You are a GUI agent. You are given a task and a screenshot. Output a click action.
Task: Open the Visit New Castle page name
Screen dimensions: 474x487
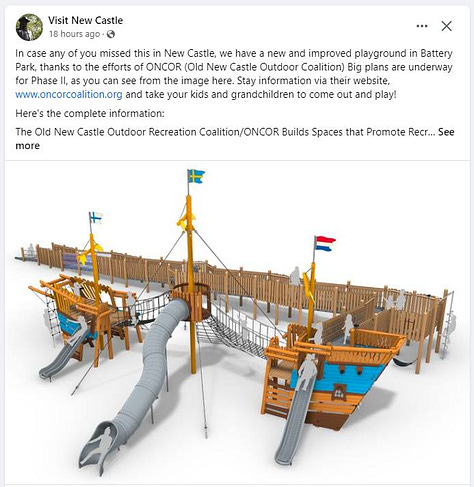tap(85, 20)
